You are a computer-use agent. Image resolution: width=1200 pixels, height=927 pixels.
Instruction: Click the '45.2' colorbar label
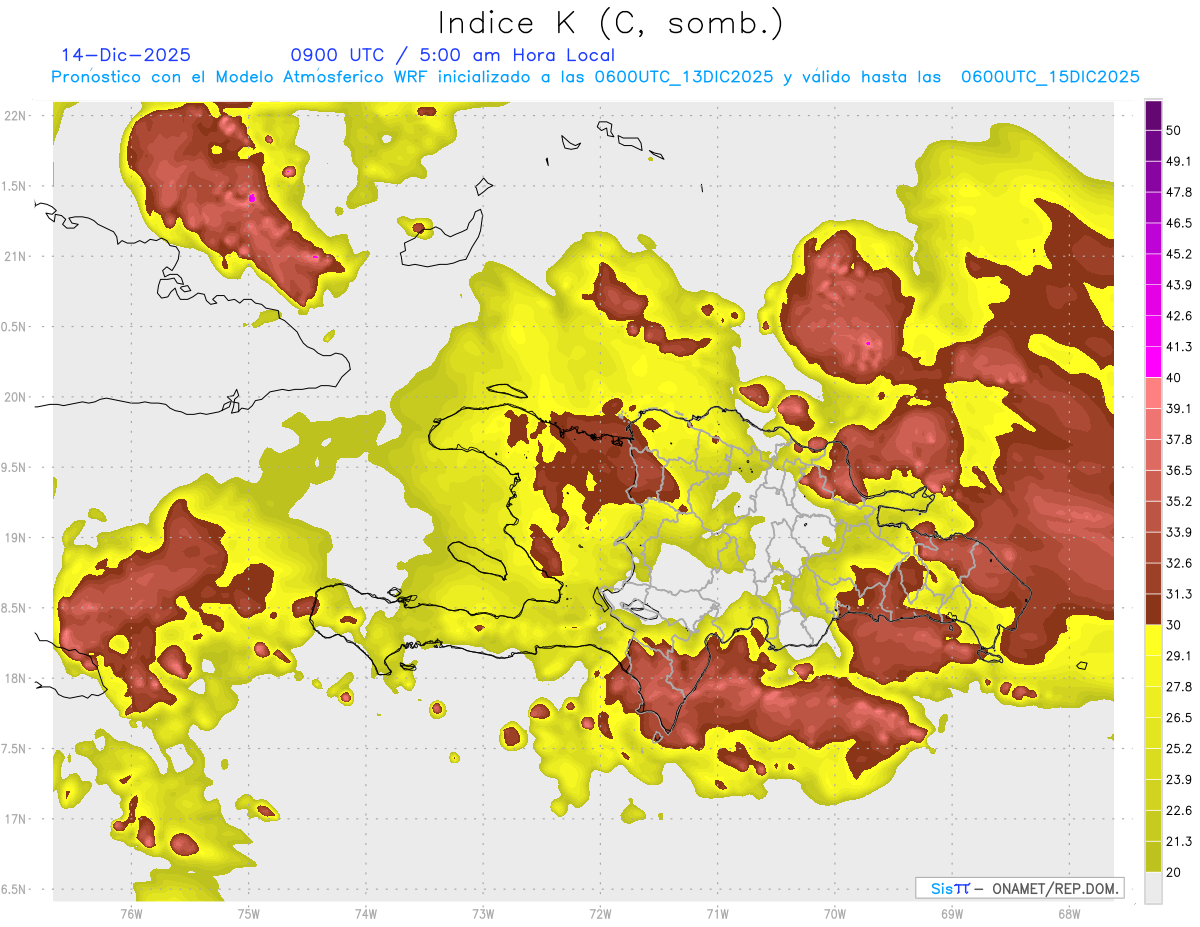[1179, 254]
